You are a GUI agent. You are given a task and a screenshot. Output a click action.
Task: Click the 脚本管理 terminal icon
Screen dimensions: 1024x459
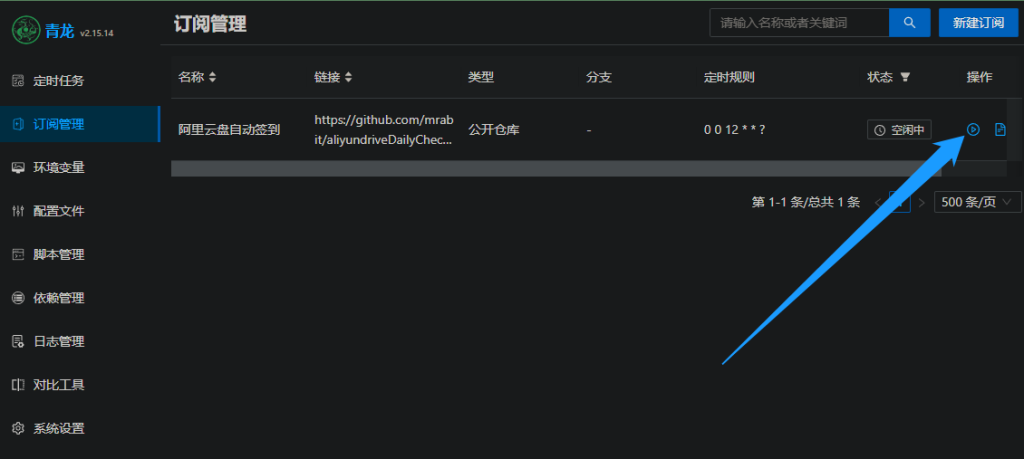click(18, 255)
